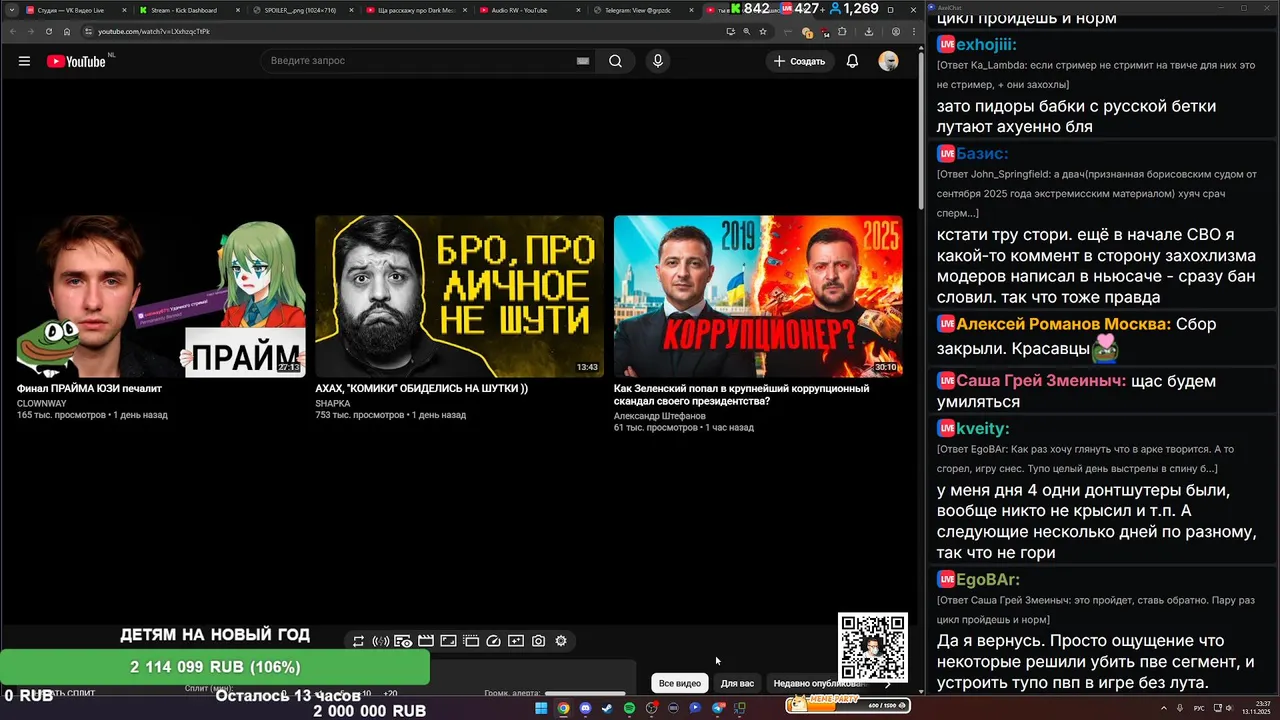Bookmark page with the star icon
1280x720 pixels.
coord(763,31)
